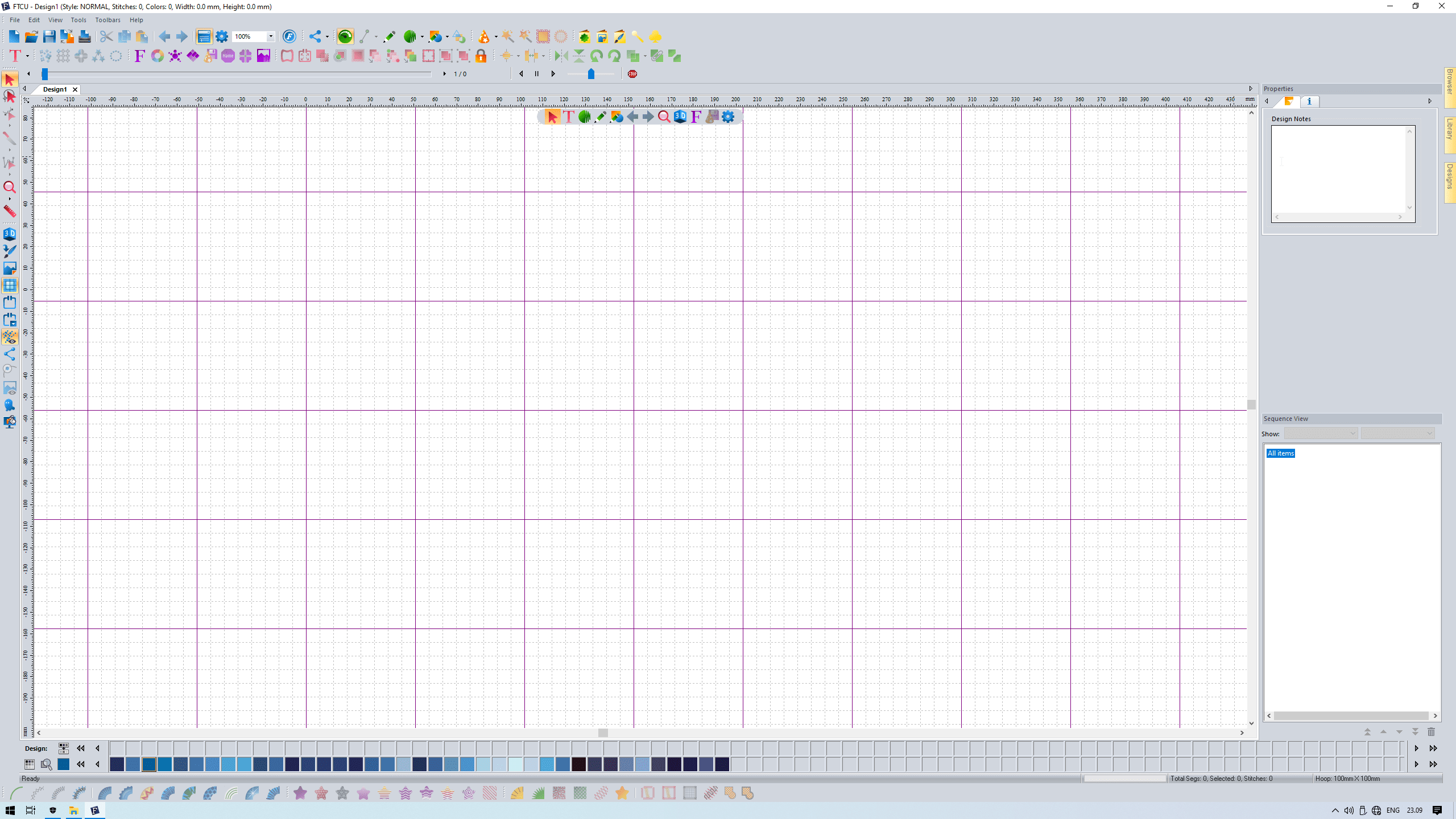Viewport: 1456px width, 819px height.
Task: Select the magnifier zoom tool on left toolbar
Action: click(x=10, y=187)
